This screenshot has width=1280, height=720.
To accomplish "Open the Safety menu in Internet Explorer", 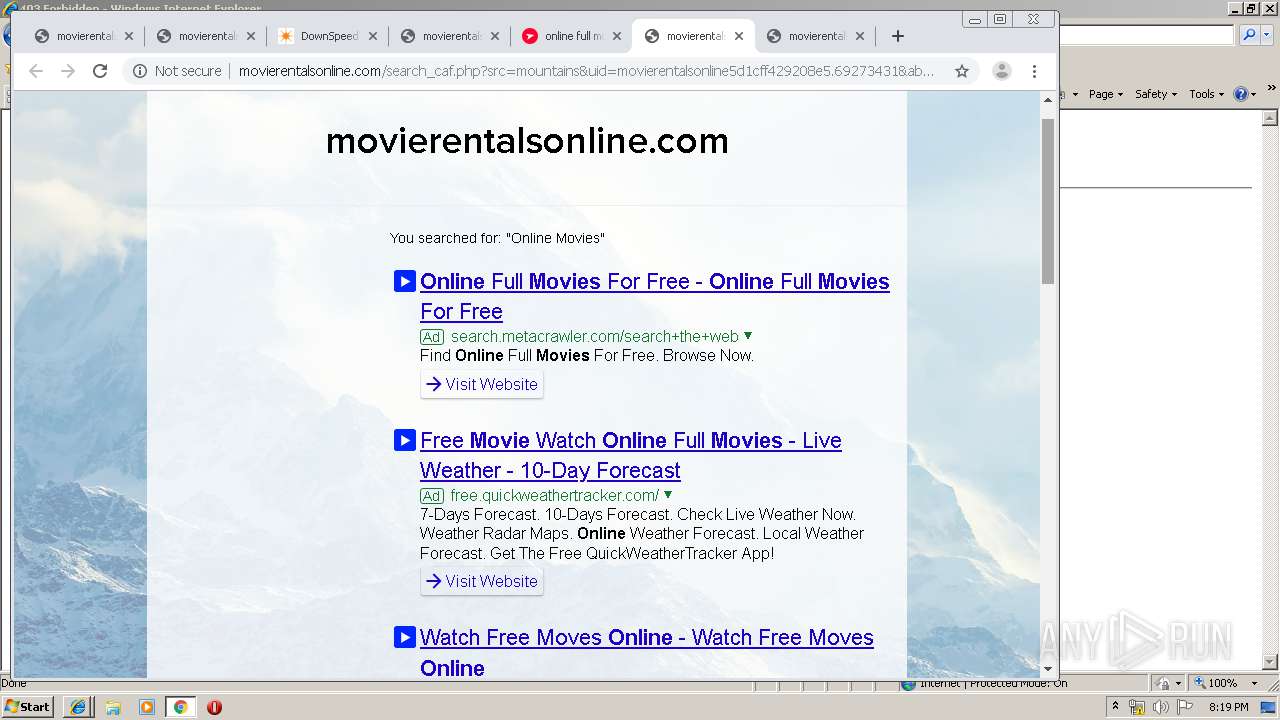I will tap(1156, 94).
